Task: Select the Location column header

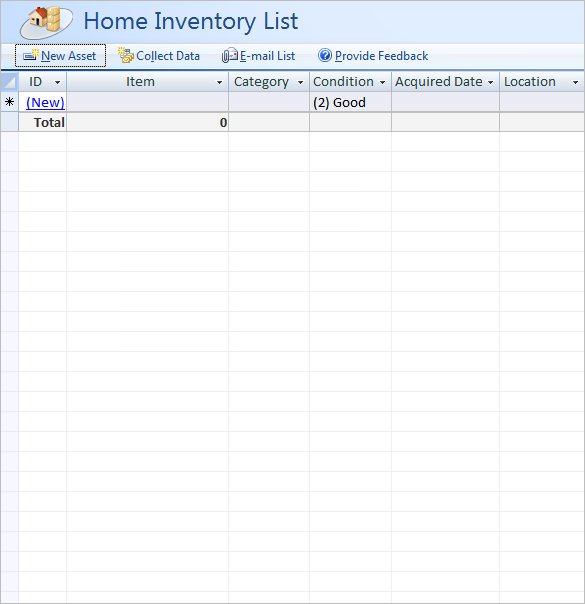Action: pos(542,82)
